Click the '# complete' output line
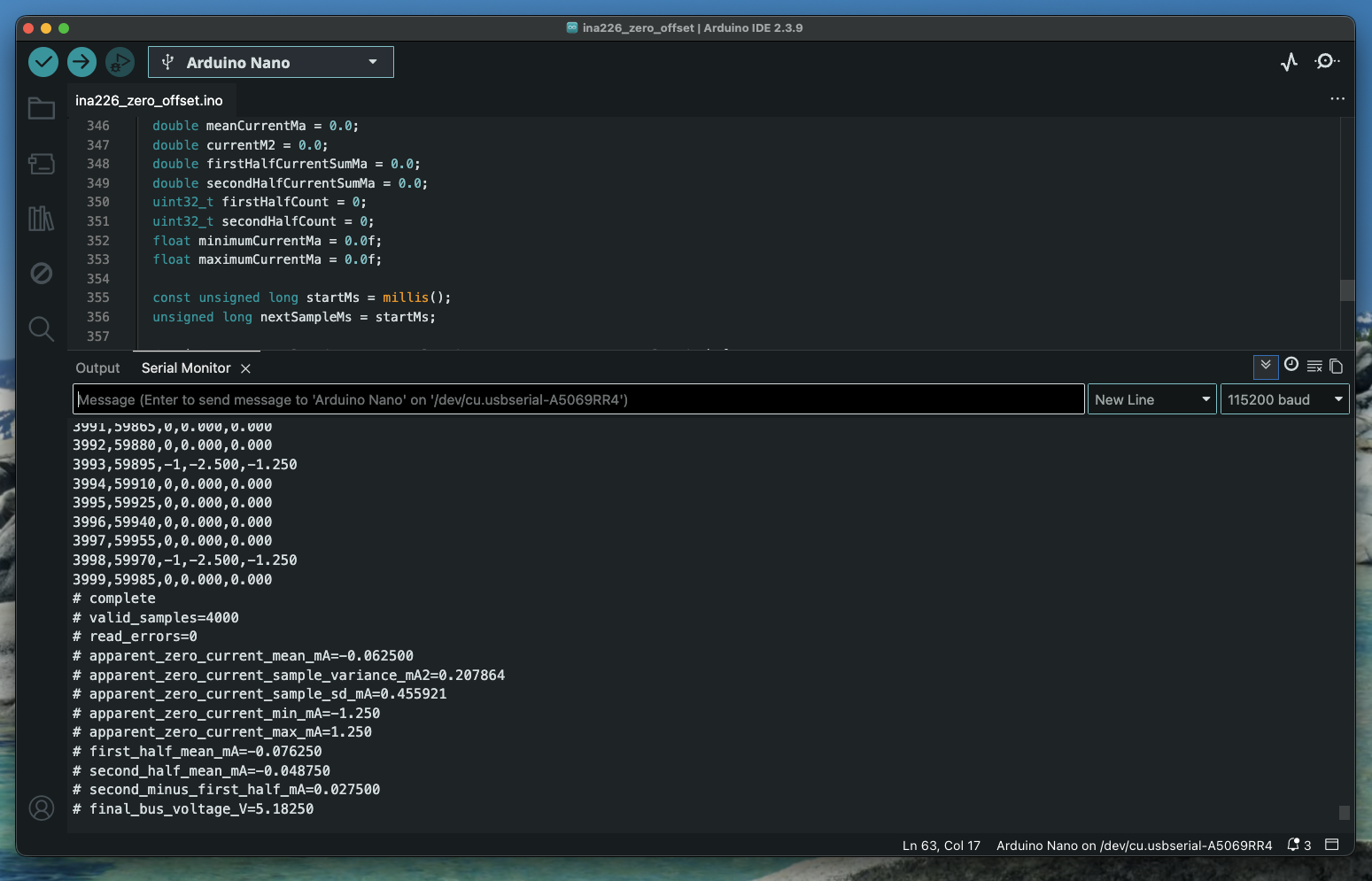The width and height of the screenshot is (1372, 881). 114,599
